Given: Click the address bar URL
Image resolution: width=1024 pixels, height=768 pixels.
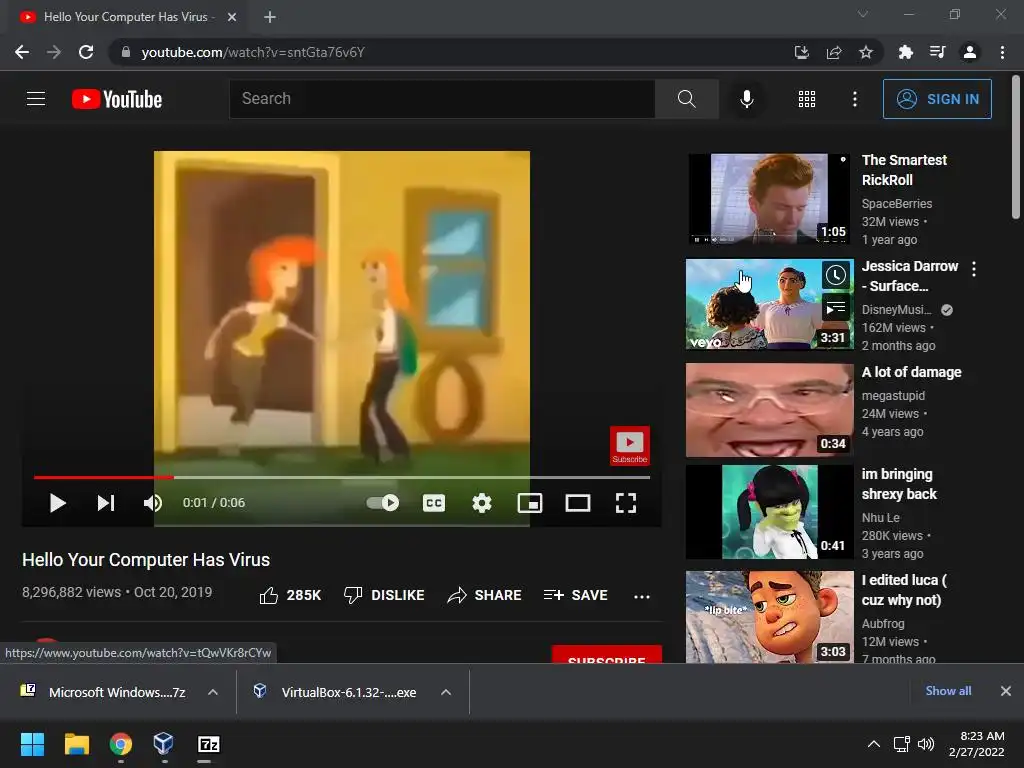Looking at the screenshot, I should (x=253, y=52).
